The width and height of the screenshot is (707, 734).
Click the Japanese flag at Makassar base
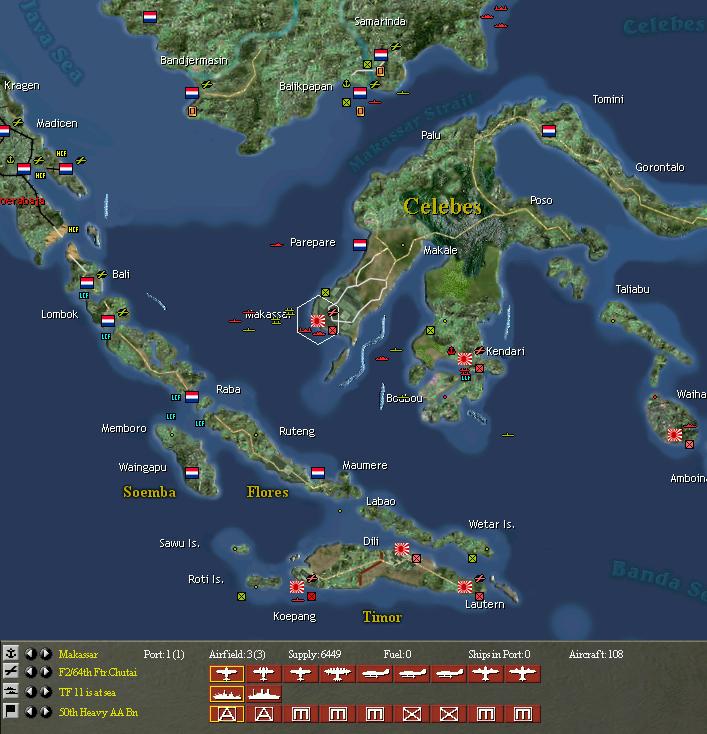tap(318, 321)
